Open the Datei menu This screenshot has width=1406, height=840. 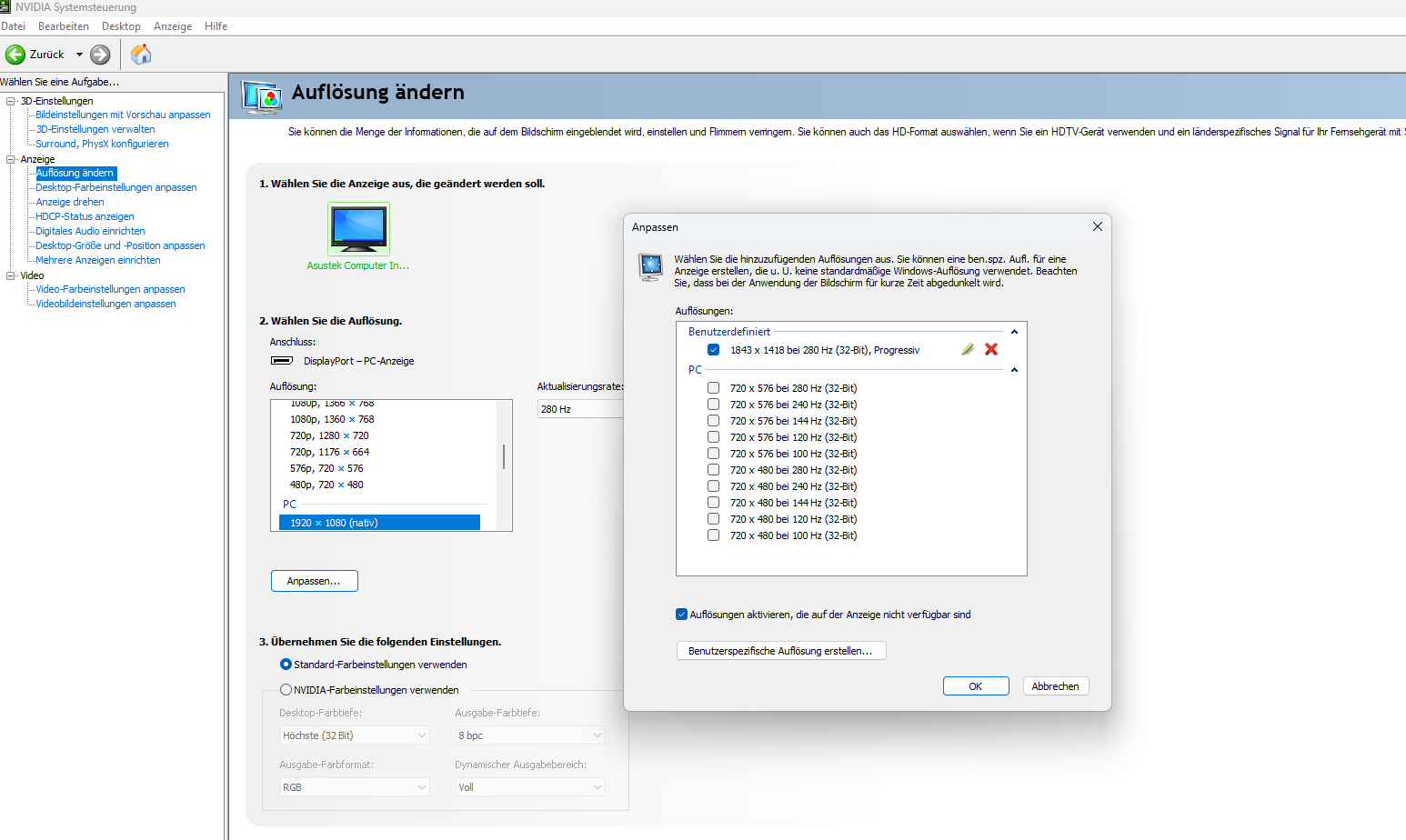click(13, 26)
